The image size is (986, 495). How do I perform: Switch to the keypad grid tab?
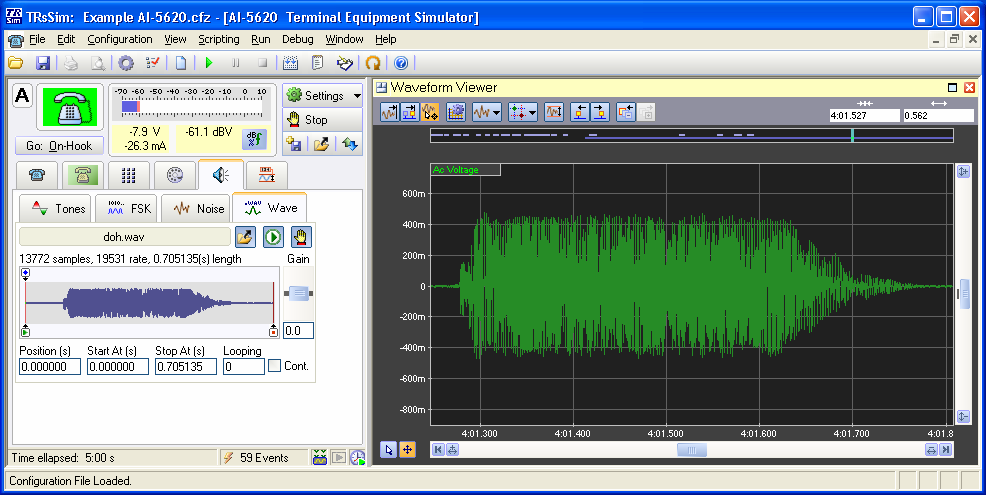(129, 175)
